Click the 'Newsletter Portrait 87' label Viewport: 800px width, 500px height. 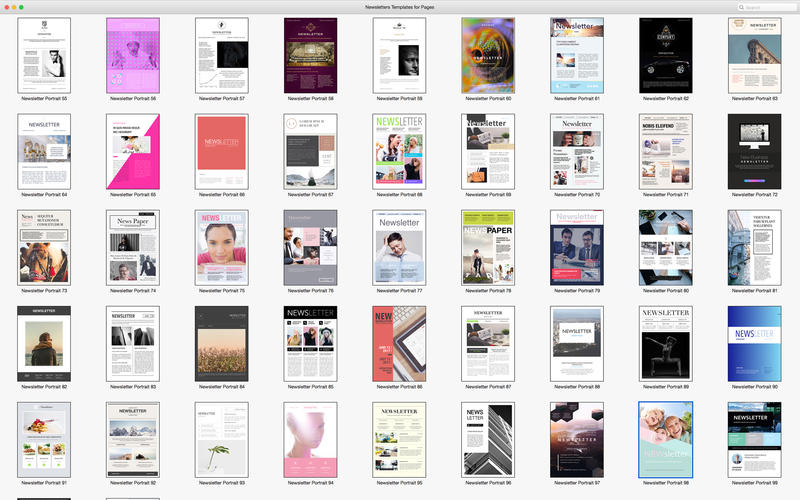(488, 386)
